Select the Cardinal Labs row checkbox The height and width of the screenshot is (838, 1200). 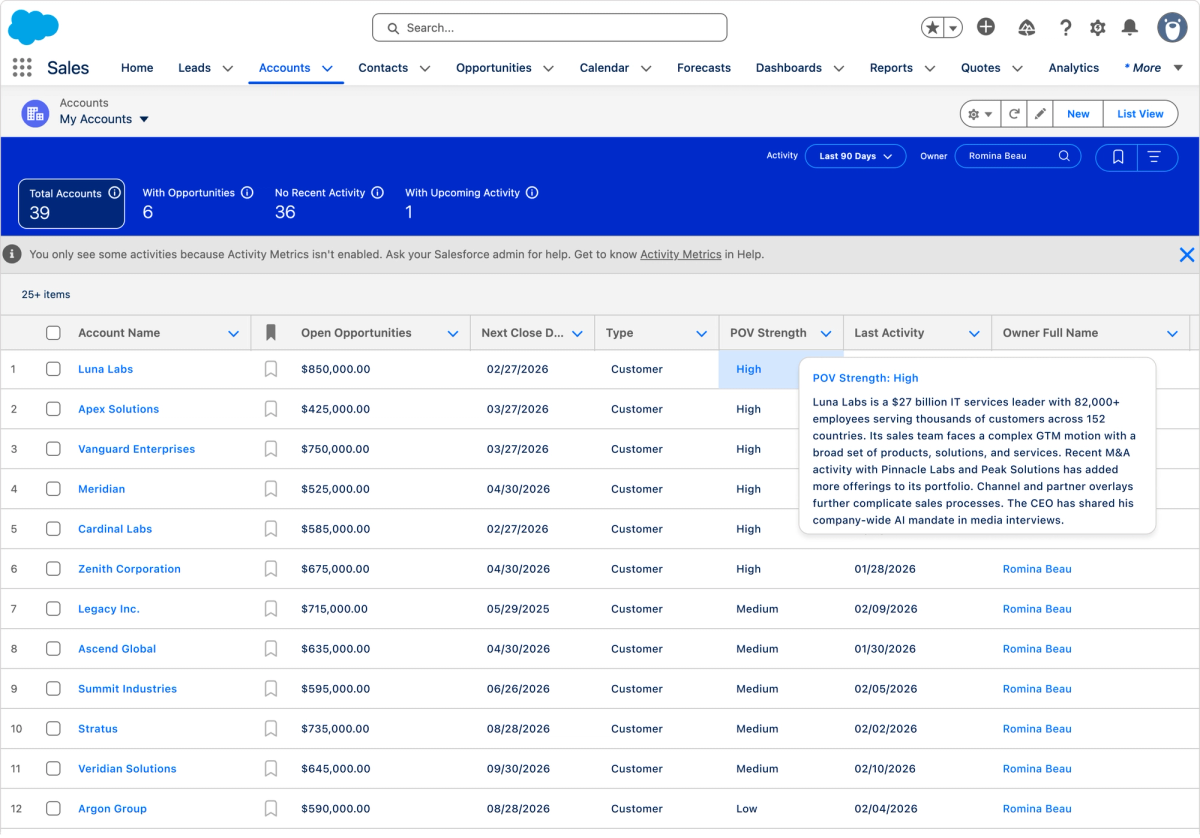tap(53, 529)
